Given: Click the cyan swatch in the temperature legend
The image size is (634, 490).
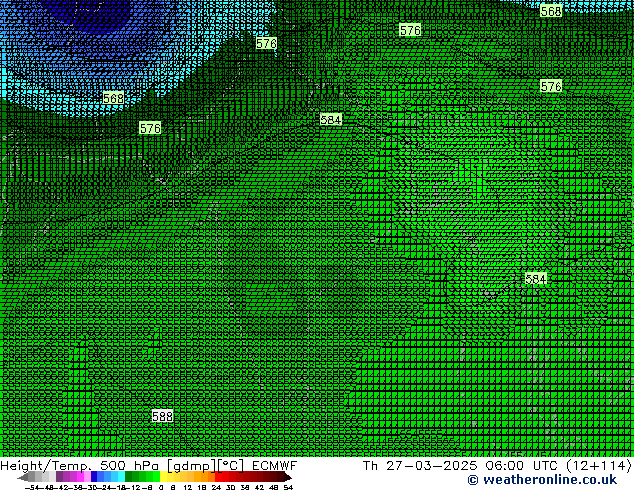Looking at the screenshot, I should (121, 477).
